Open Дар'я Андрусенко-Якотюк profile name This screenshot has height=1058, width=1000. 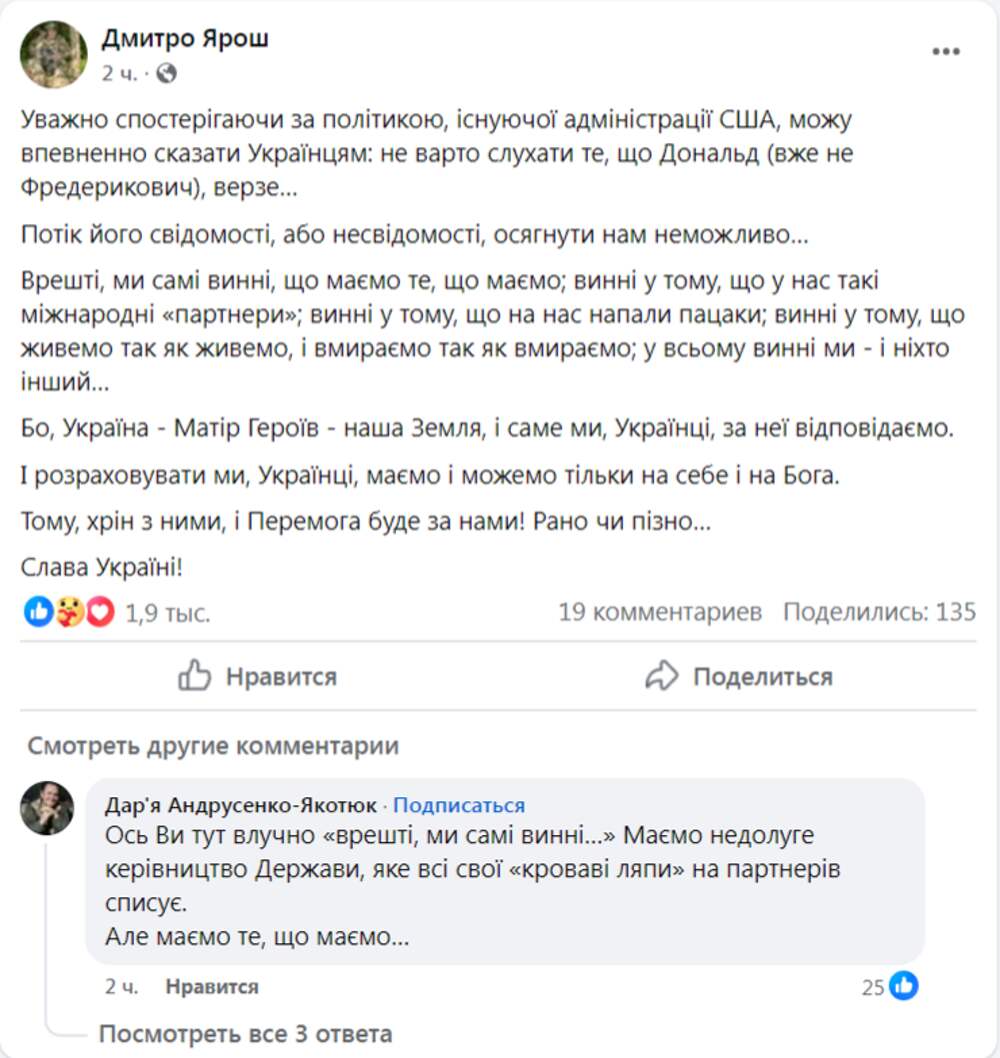tap(241, 805)
